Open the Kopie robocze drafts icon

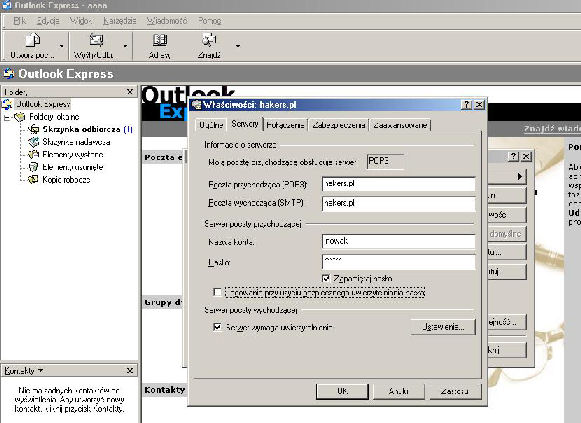[x=33, y=180]
